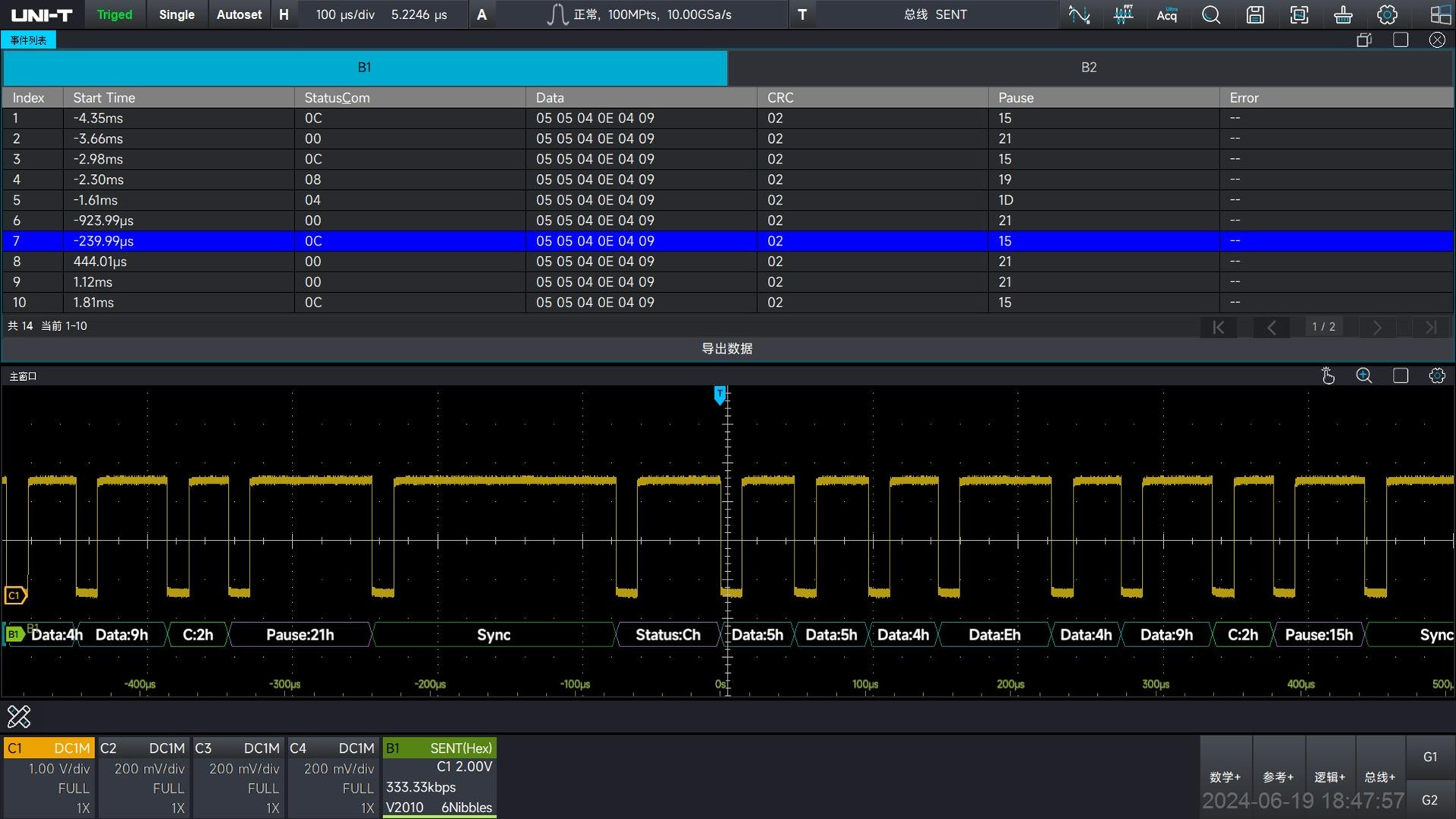The image size is (1456, 819).
Task: Switch to the B2 event list tab
Action: point(1089,68)
